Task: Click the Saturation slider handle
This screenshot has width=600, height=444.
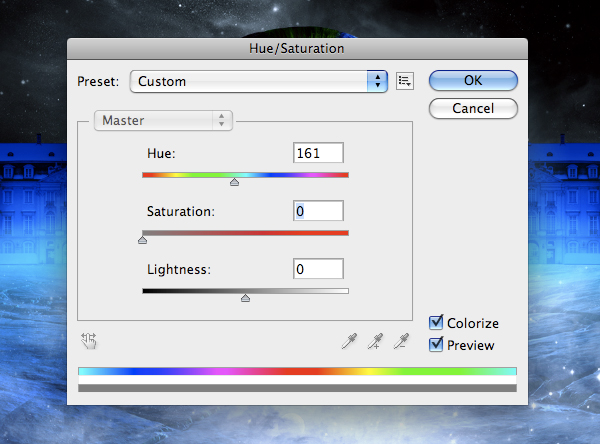Action: tap(142, 240)
